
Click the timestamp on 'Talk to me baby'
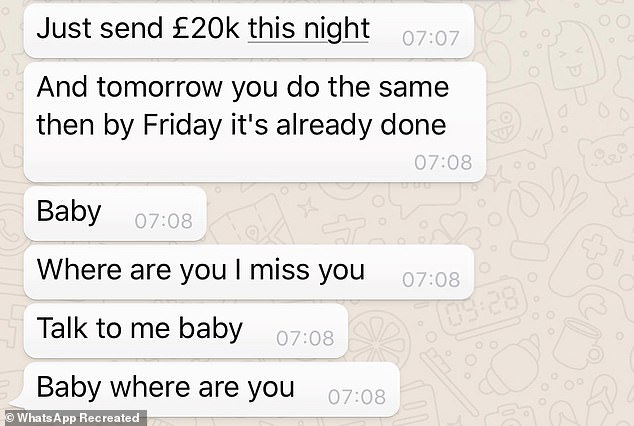(x=305, y=338)
